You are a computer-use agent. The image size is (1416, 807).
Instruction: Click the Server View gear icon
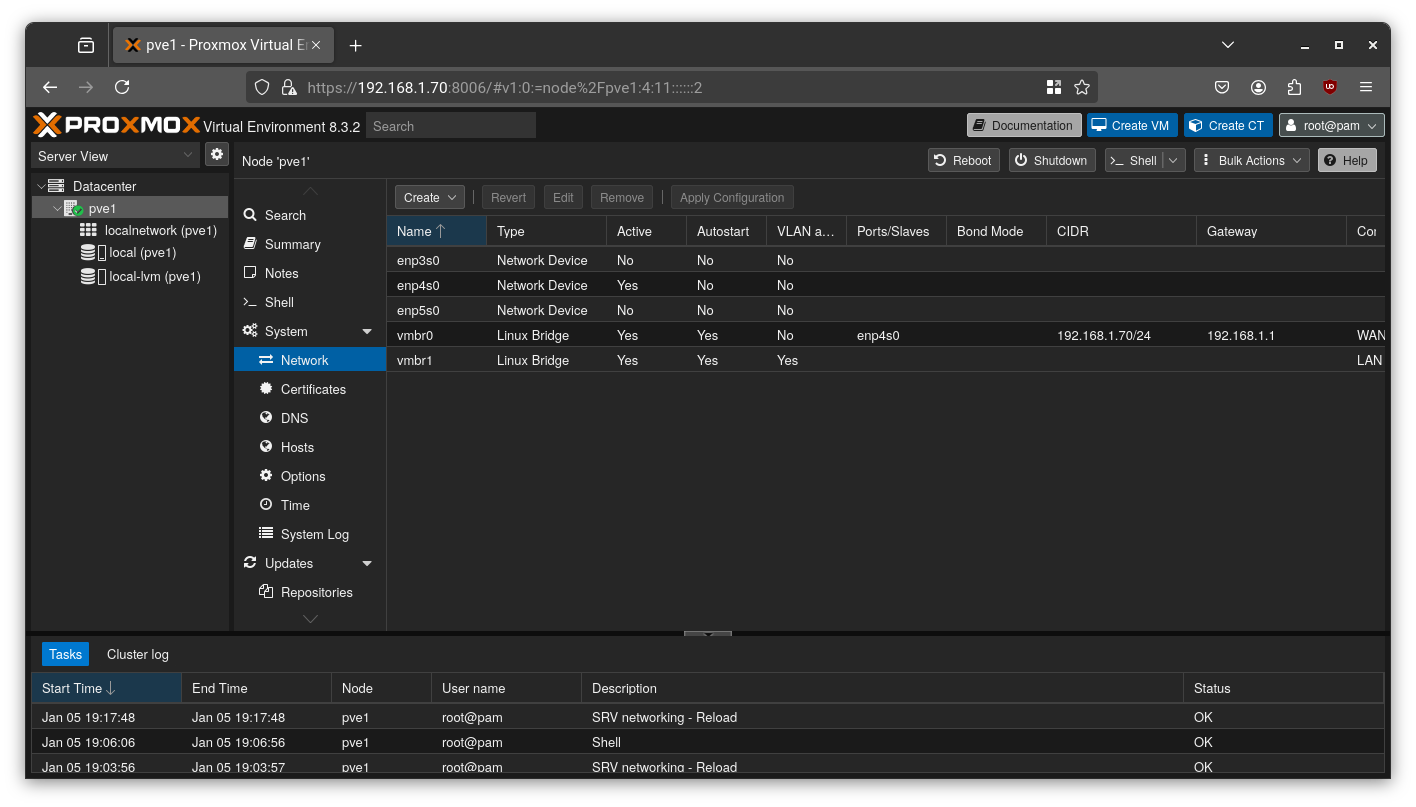point(217,154)
